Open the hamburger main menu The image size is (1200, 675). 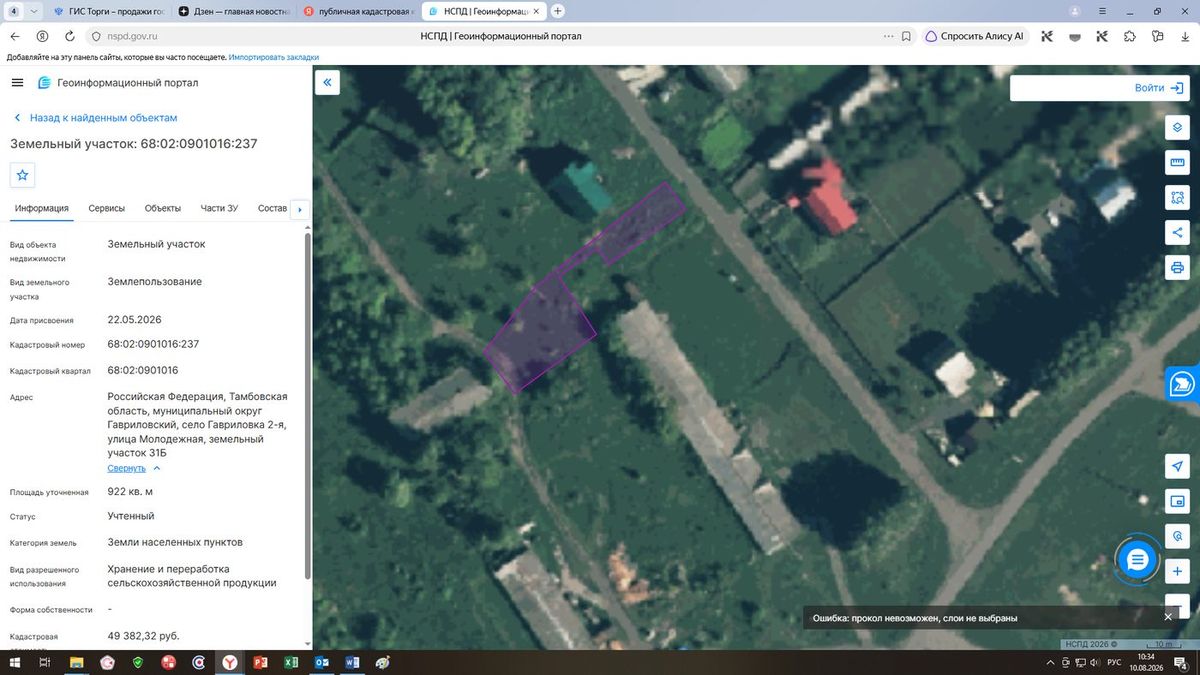coord(17,83)
